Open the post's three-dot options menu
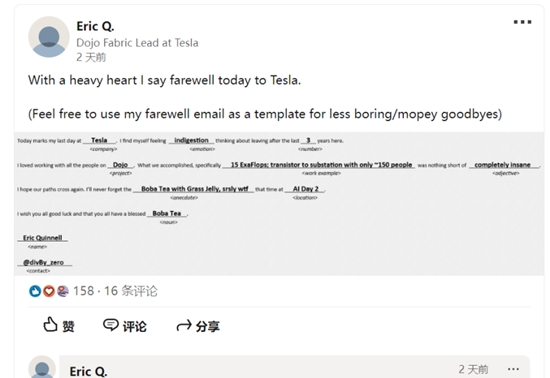The width and height of the screenshot is (550, 378). (522, 22)
